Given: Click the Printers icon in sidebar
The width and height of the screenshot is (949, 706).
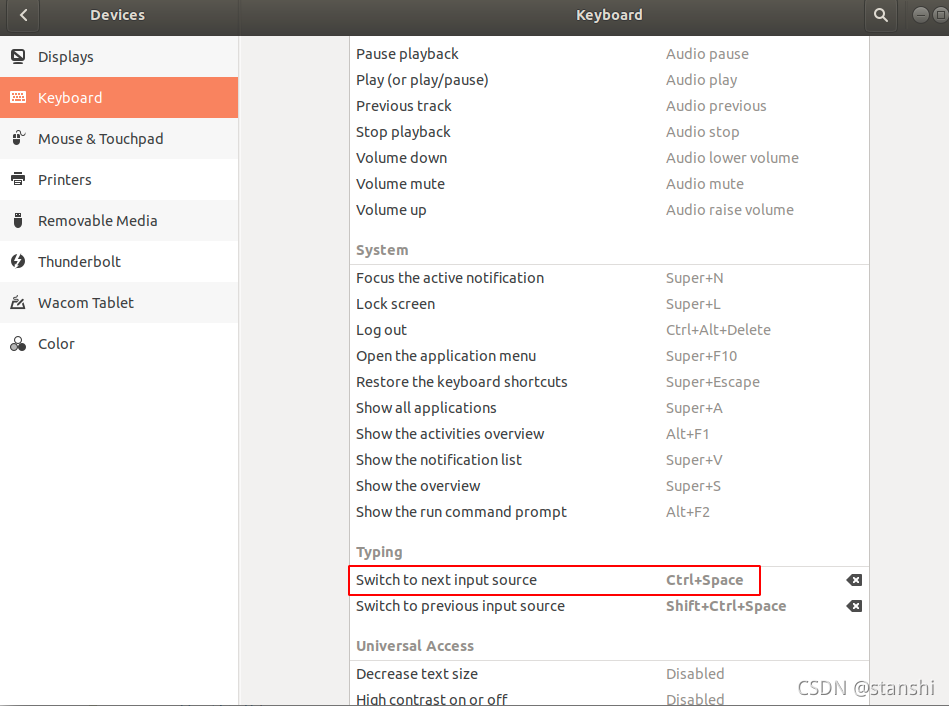Looking at the screenshot, I should click(x=18, y=180).
